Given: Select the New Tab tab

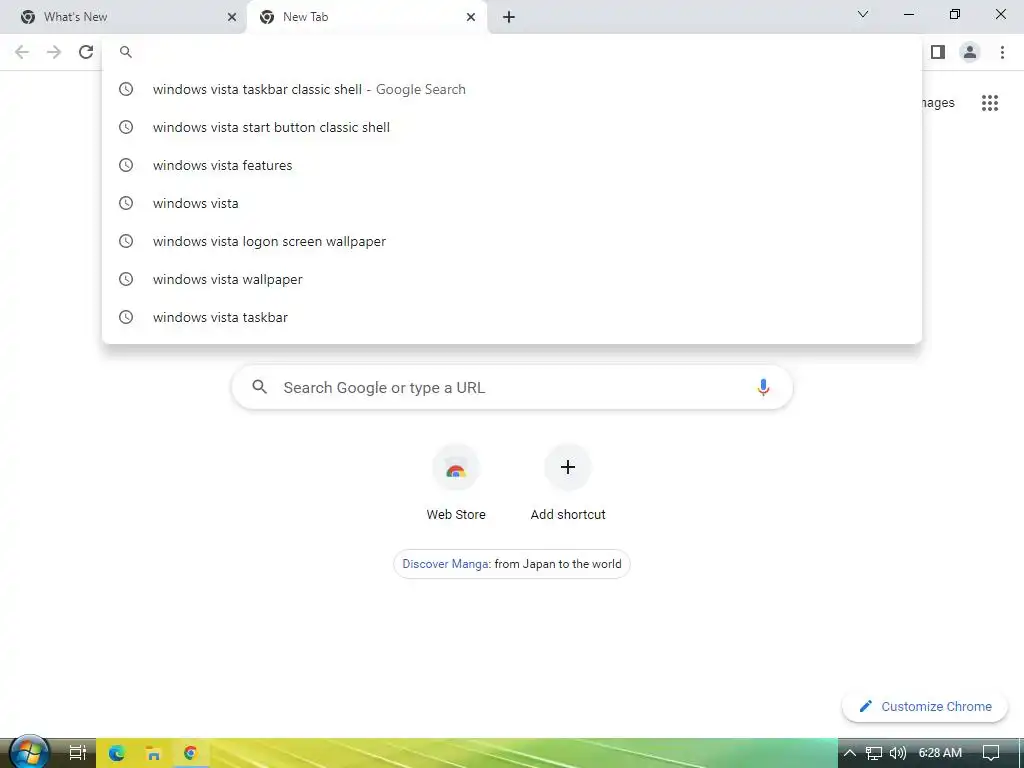Looking at the screenshot, I should click(x=366, y=17).
